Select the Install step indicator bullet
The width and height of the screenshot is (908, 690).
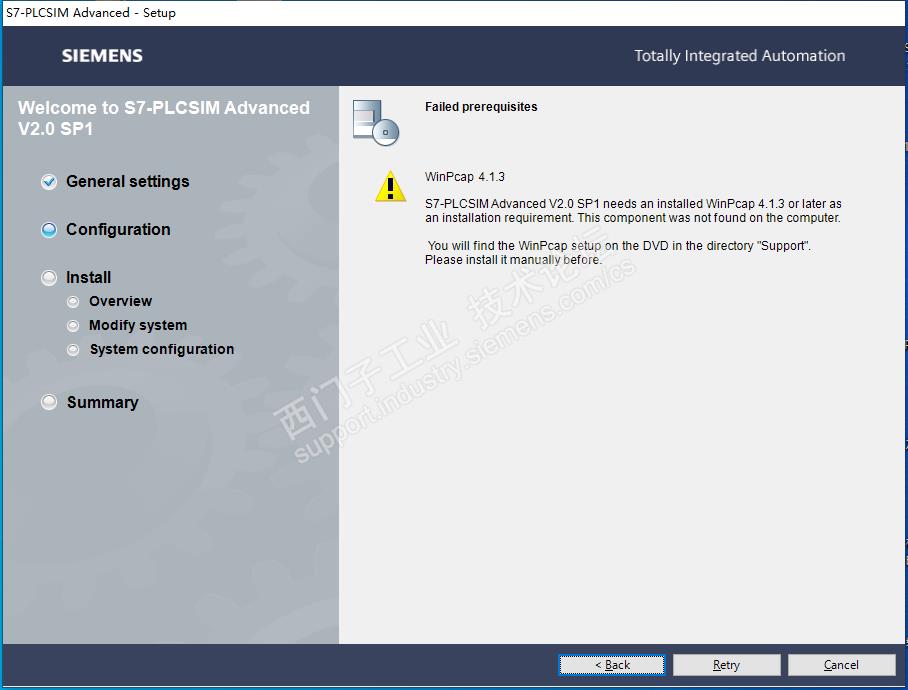tap(49, 278)
